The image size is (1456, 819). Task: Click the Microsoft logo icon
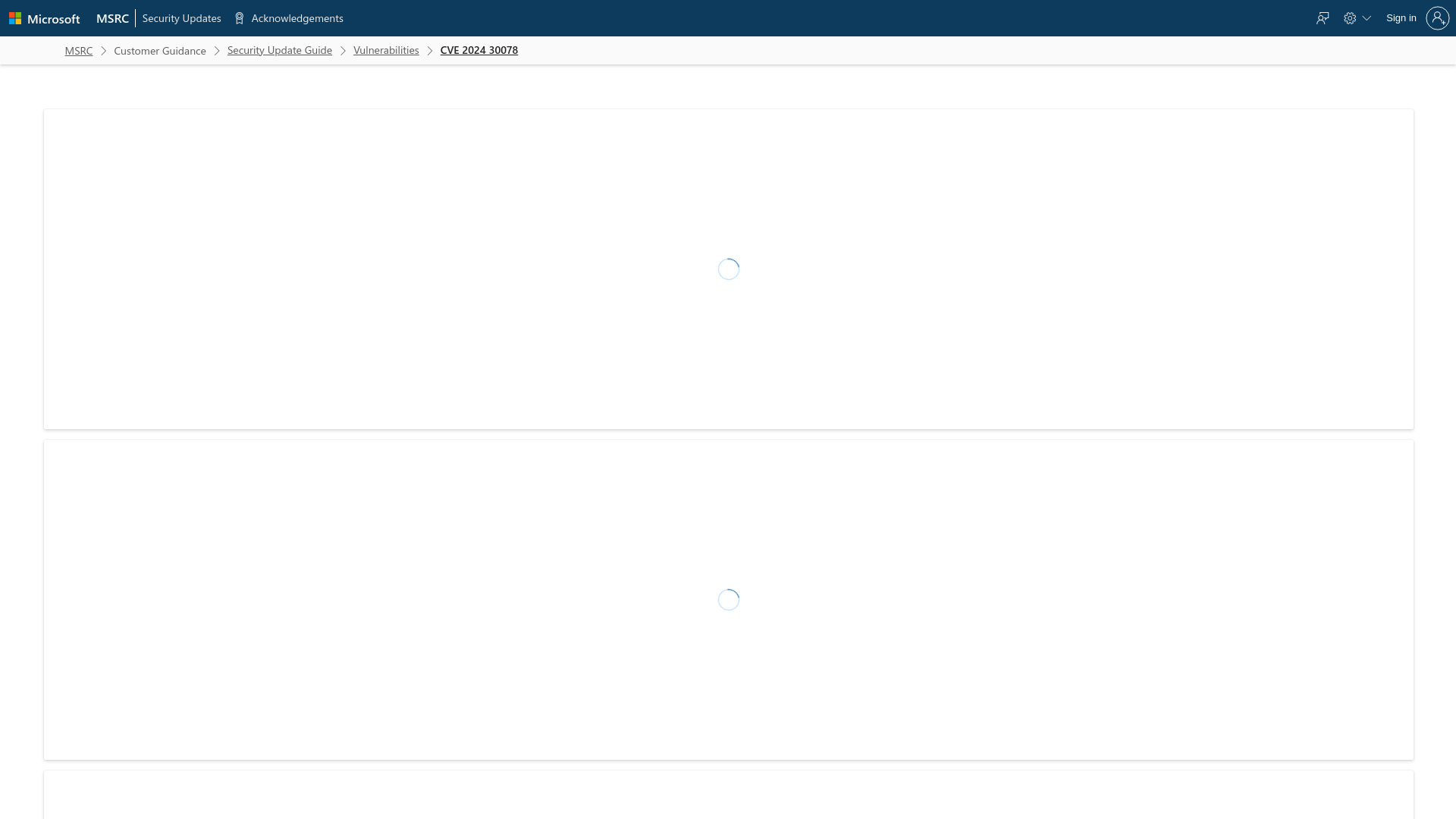[x=15, y=18]
